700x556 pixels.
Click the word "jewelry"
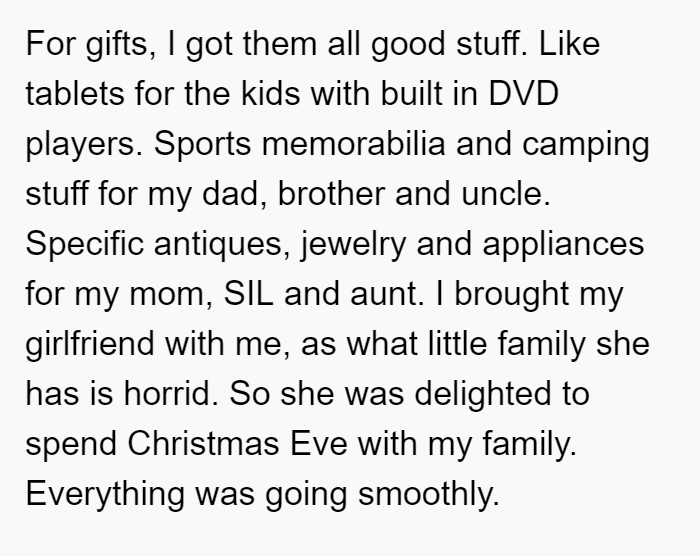coord(353,245)
